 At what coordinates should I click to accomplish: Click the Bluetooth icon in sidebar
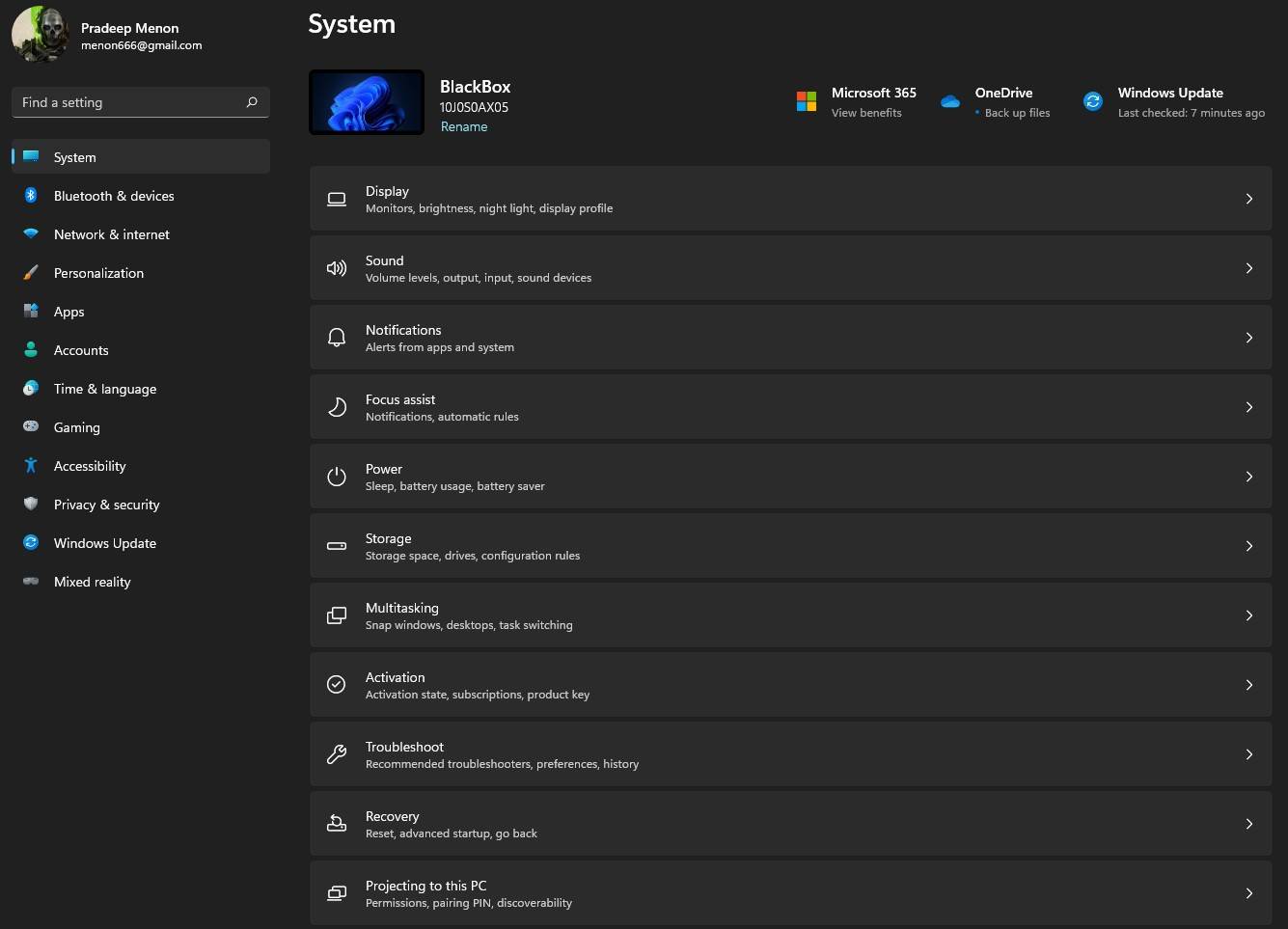pyautogui.click(x=31, y=195)
